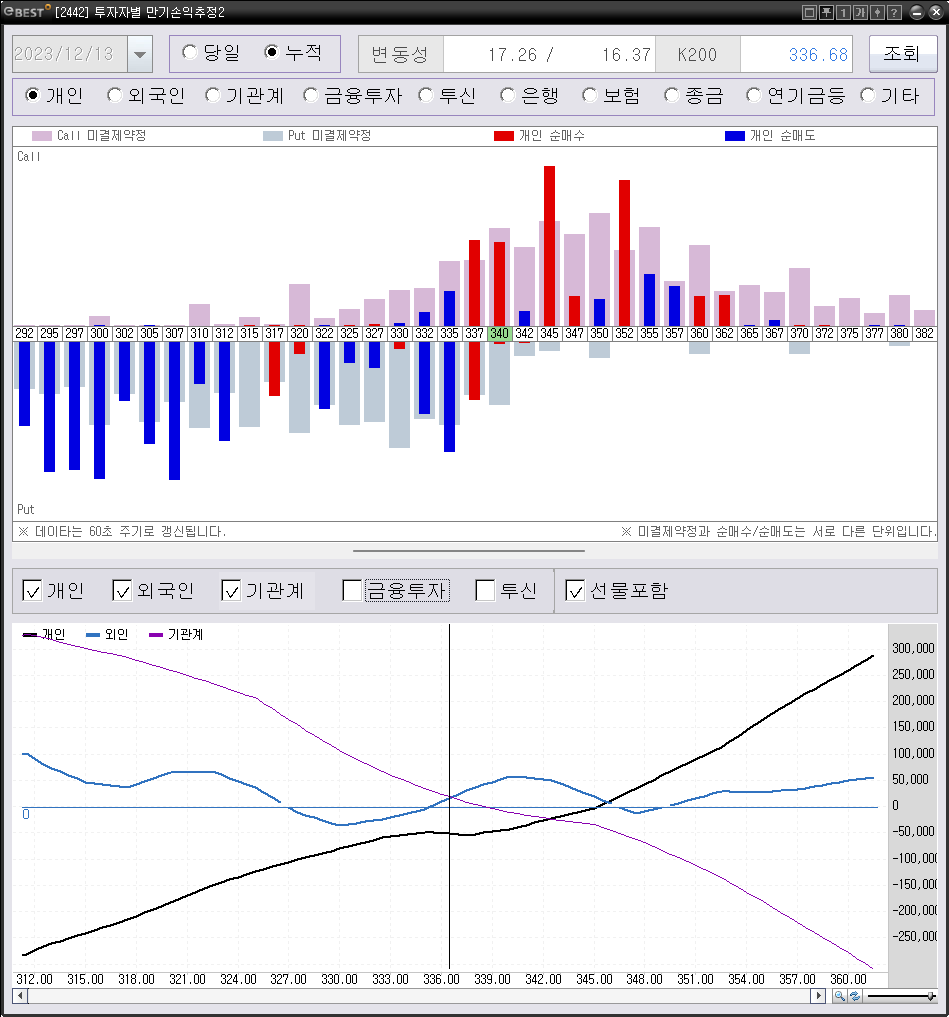Uncheck the 외국인 line checkbox
This screenshot has width=949, height=1017.
[122, 590]
